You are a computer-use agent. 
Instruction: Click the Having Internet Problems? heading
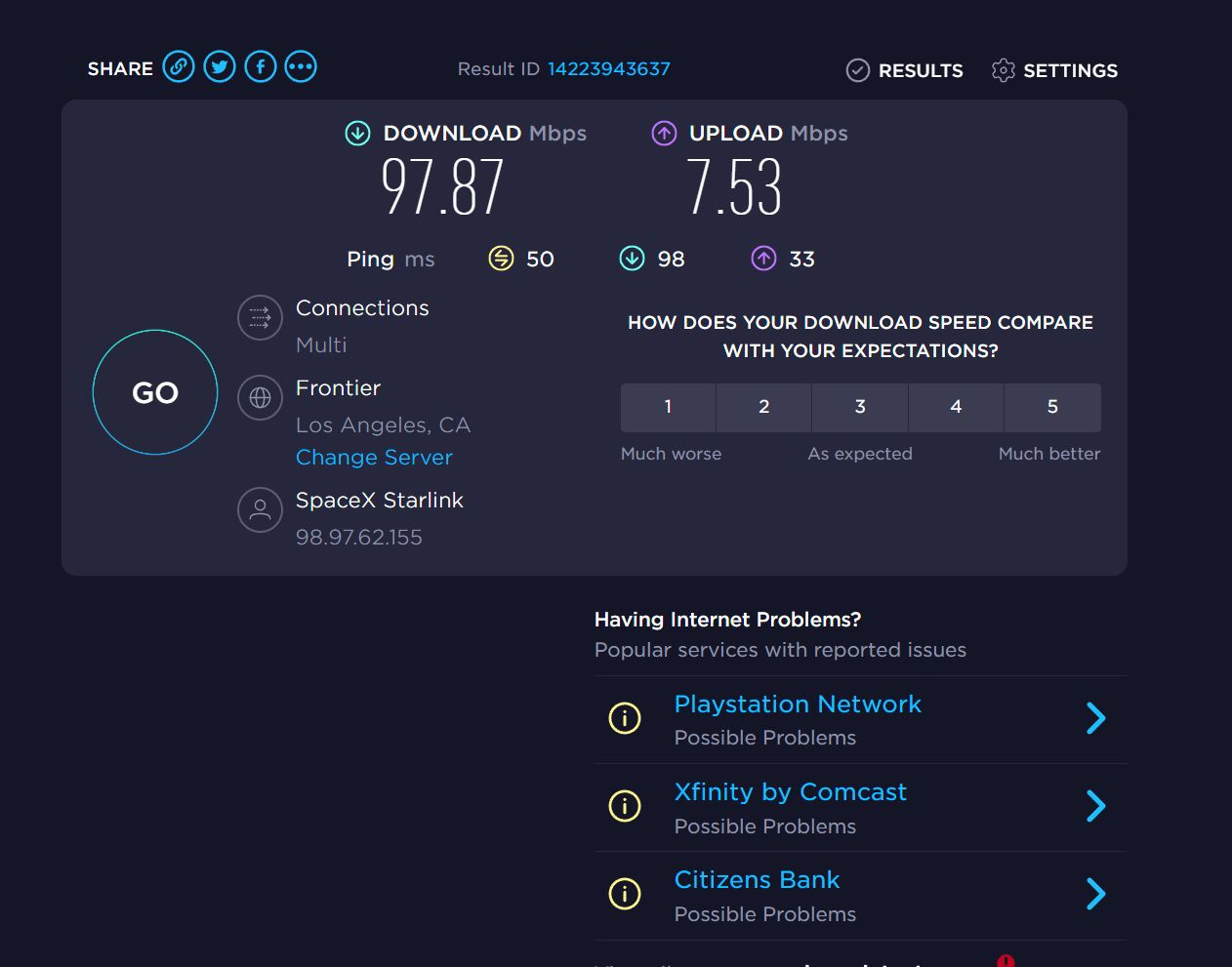click(x=727, y=620)
